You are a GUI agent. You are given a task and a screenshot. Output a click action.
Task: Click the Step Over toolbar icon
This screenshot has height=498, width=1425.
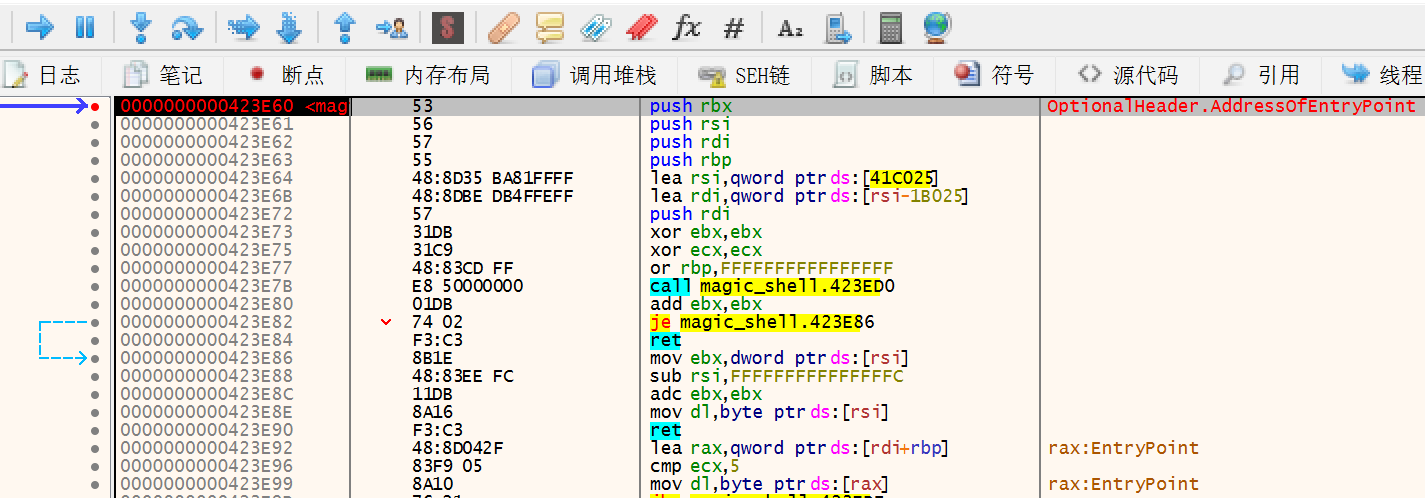tap(187, 27)
